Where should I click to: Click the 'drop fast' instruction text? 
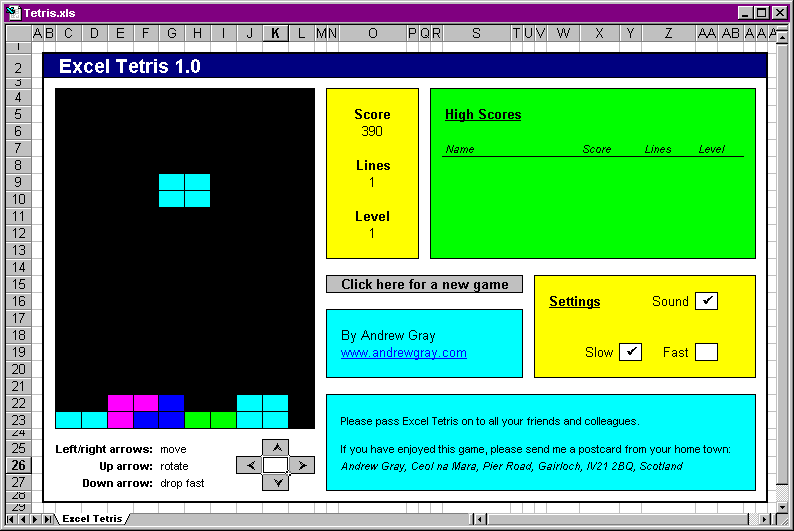pyautogui.click(x=182, y=483)
